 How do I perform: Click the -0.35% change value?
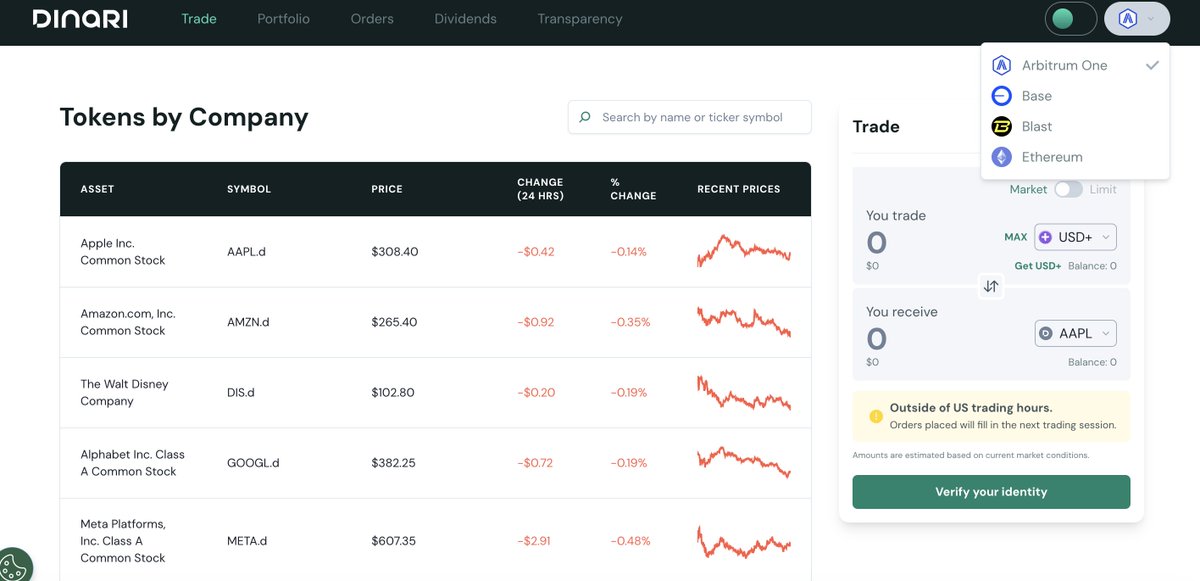tap(630, 322)
